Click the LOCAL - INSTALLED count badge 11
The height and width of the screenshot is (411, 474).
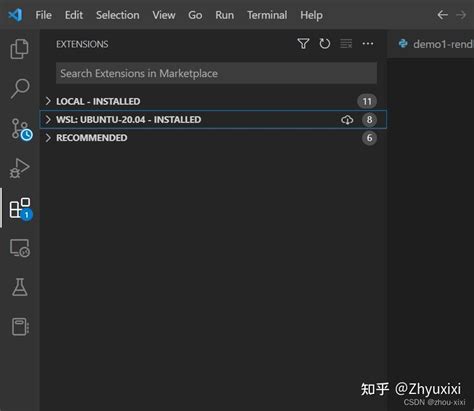point(367,101)
